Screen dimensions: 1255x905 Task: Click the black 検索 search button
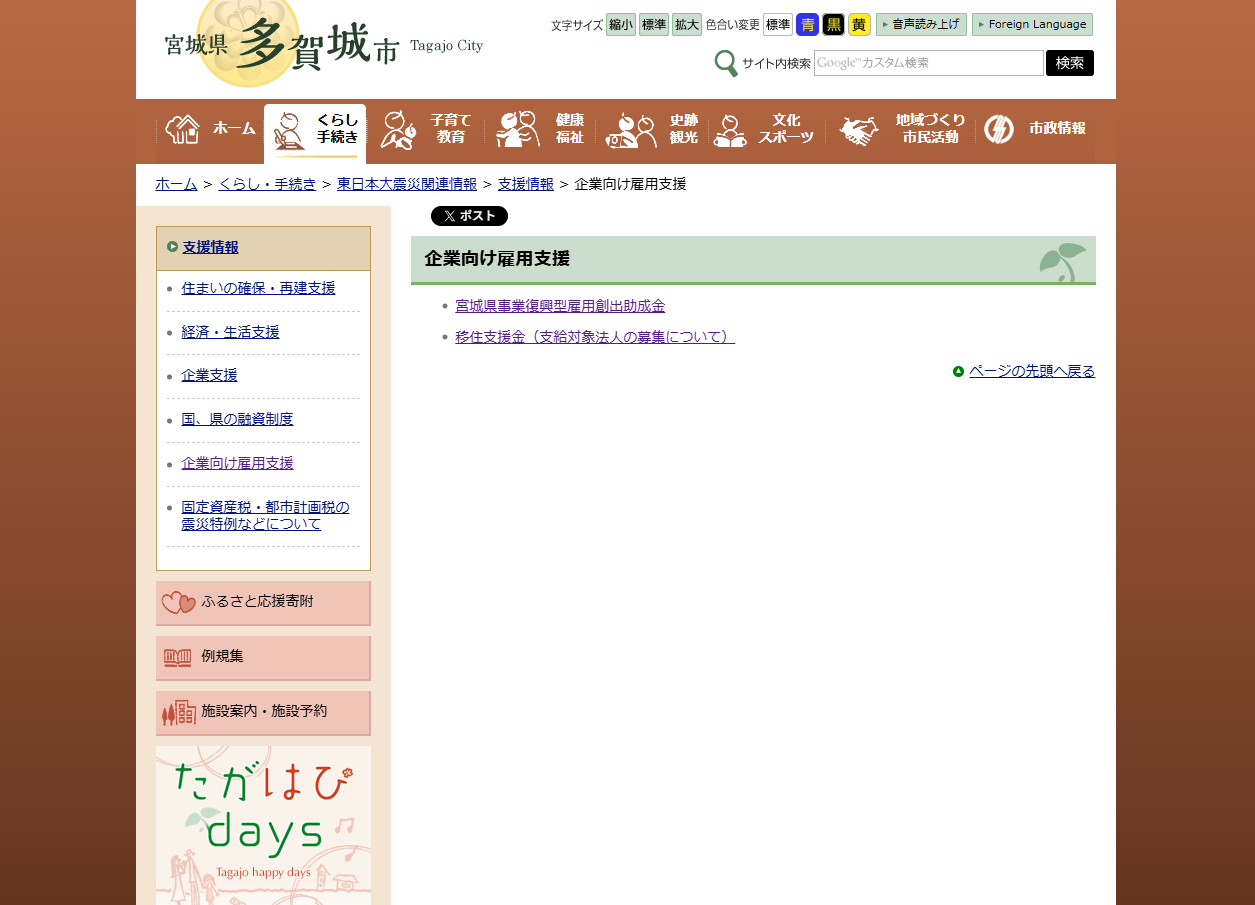coord(1070,63)
